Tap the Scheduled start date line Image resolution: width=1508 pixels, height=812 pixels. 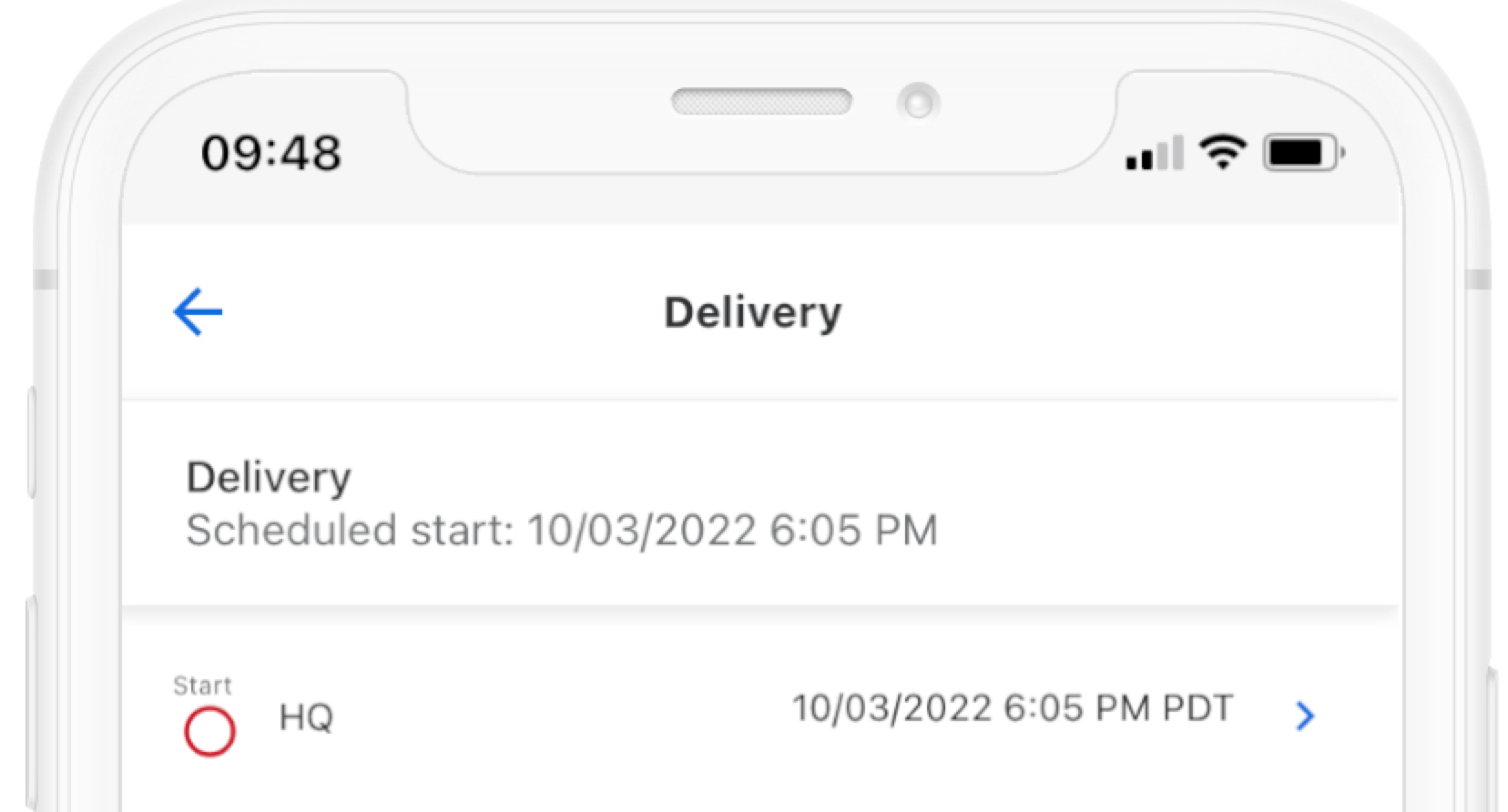(562, 530)
